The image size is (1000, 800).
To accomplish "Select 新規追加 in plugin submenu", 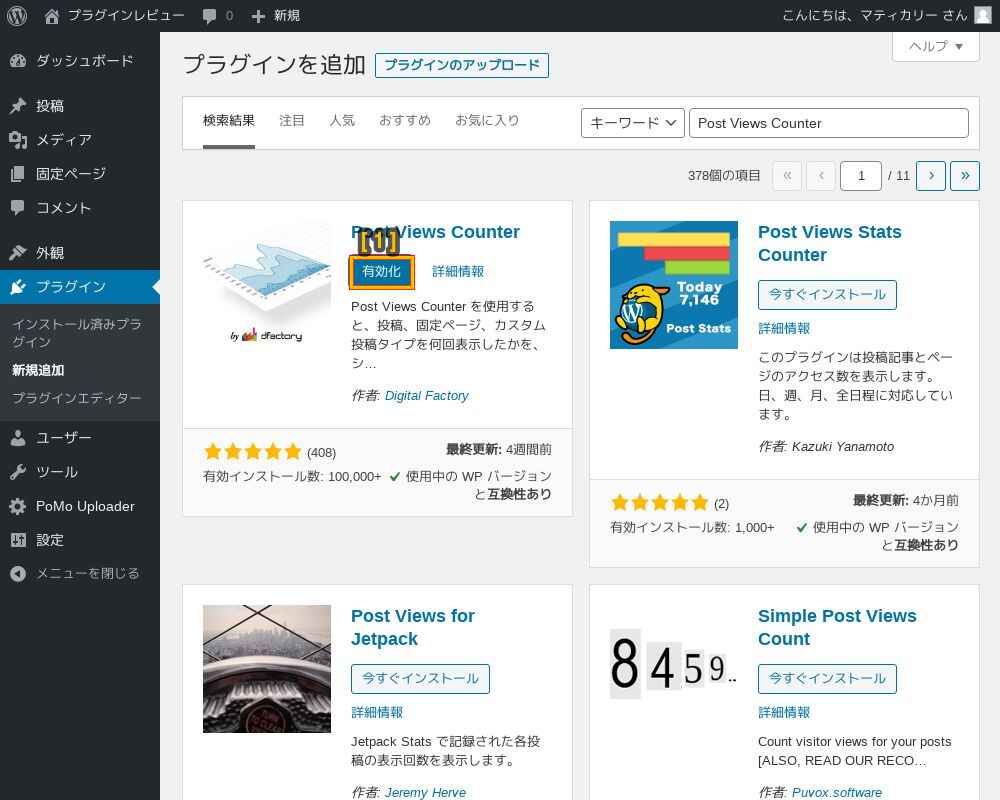I will click(38, 370).
